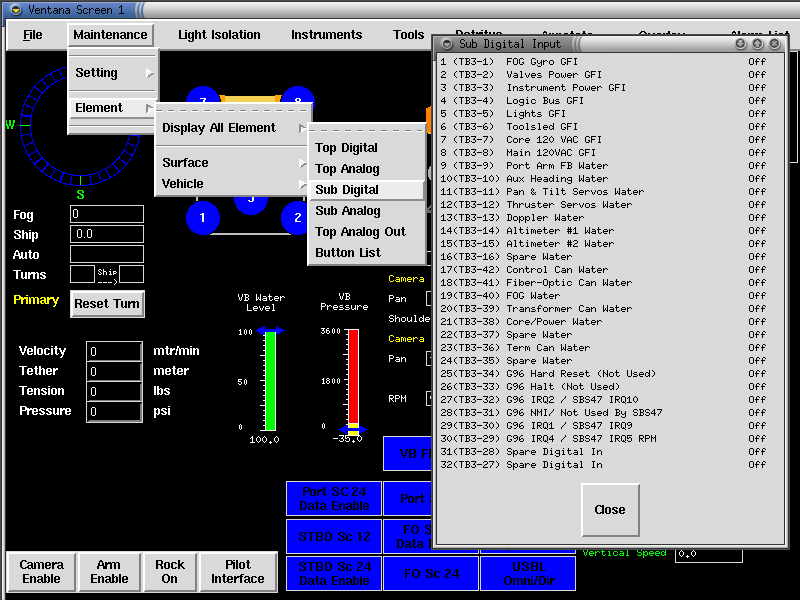Toggle the Rock On button
Image resolution: width=800 pixels, height=600 pixels.
(170, 572)
